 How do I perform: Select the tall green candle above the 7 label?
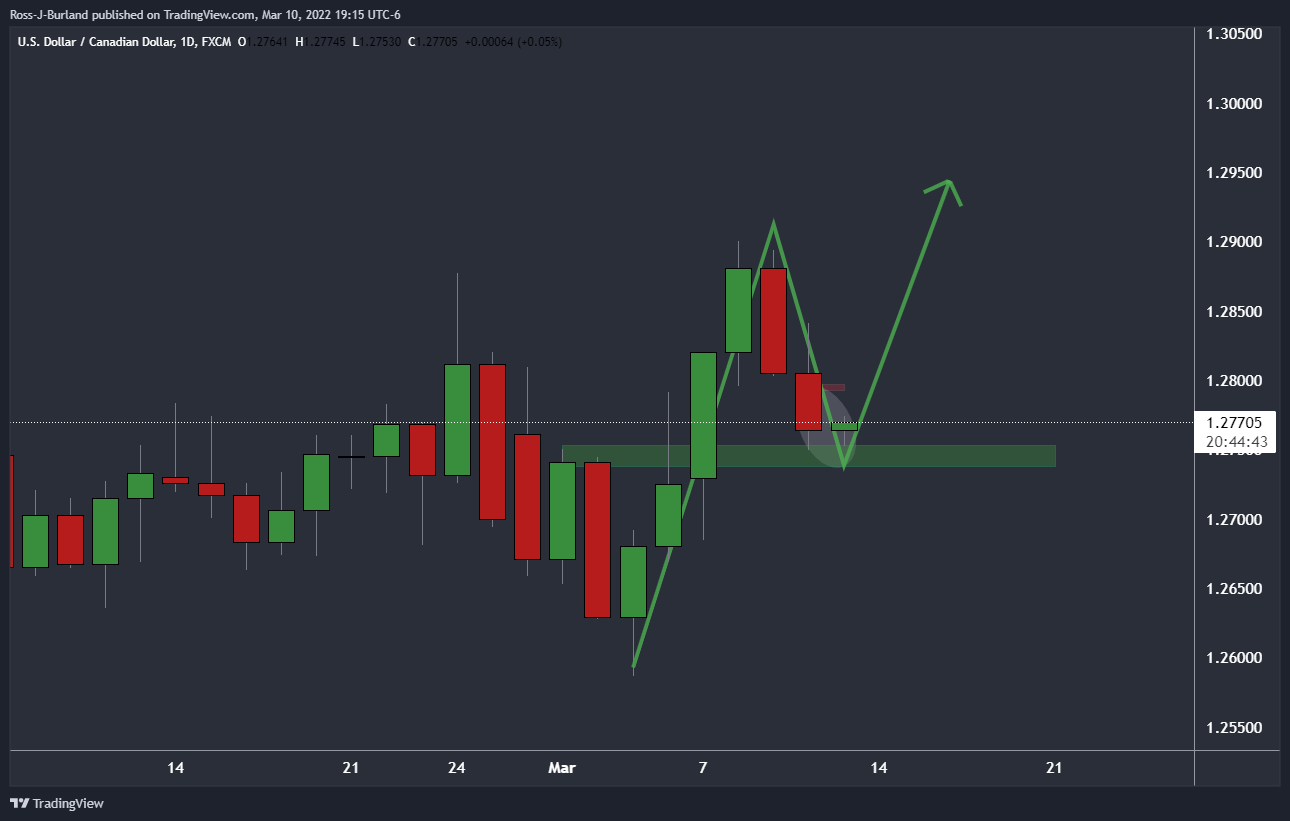(703, 415)
